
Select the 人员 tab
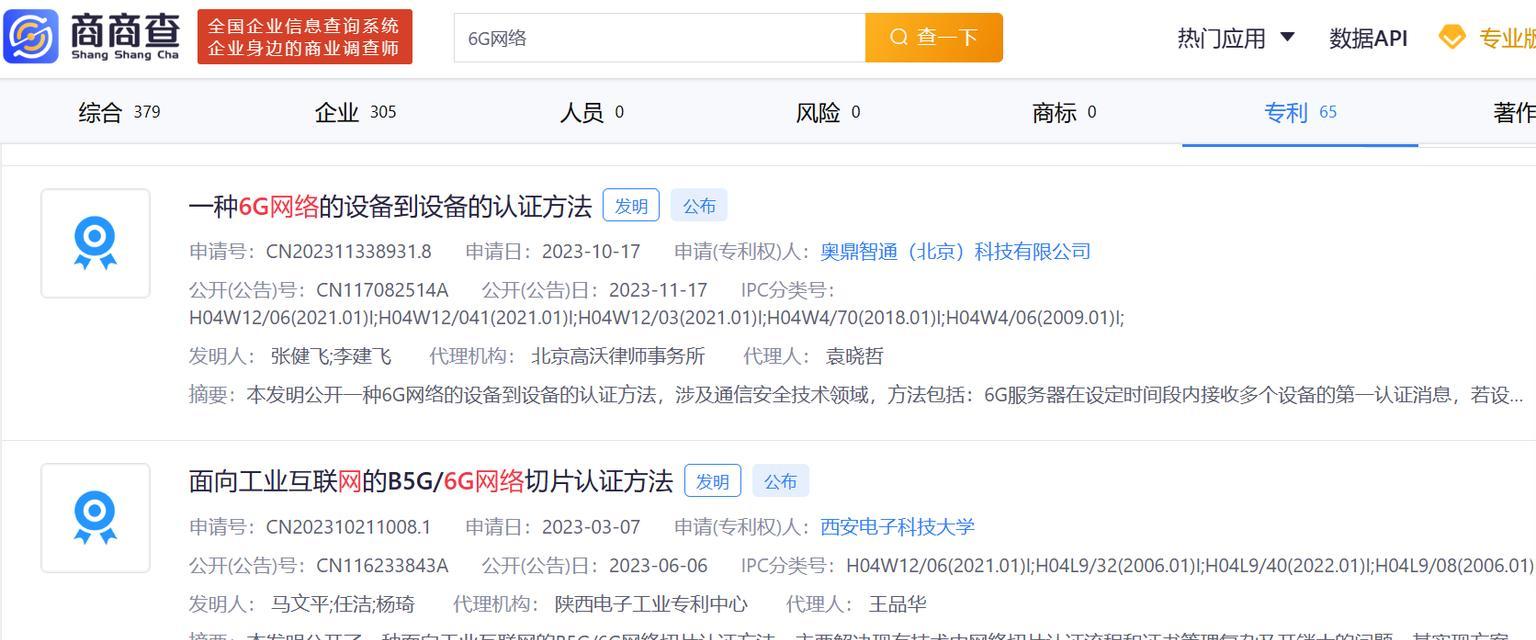coord(591,112)
